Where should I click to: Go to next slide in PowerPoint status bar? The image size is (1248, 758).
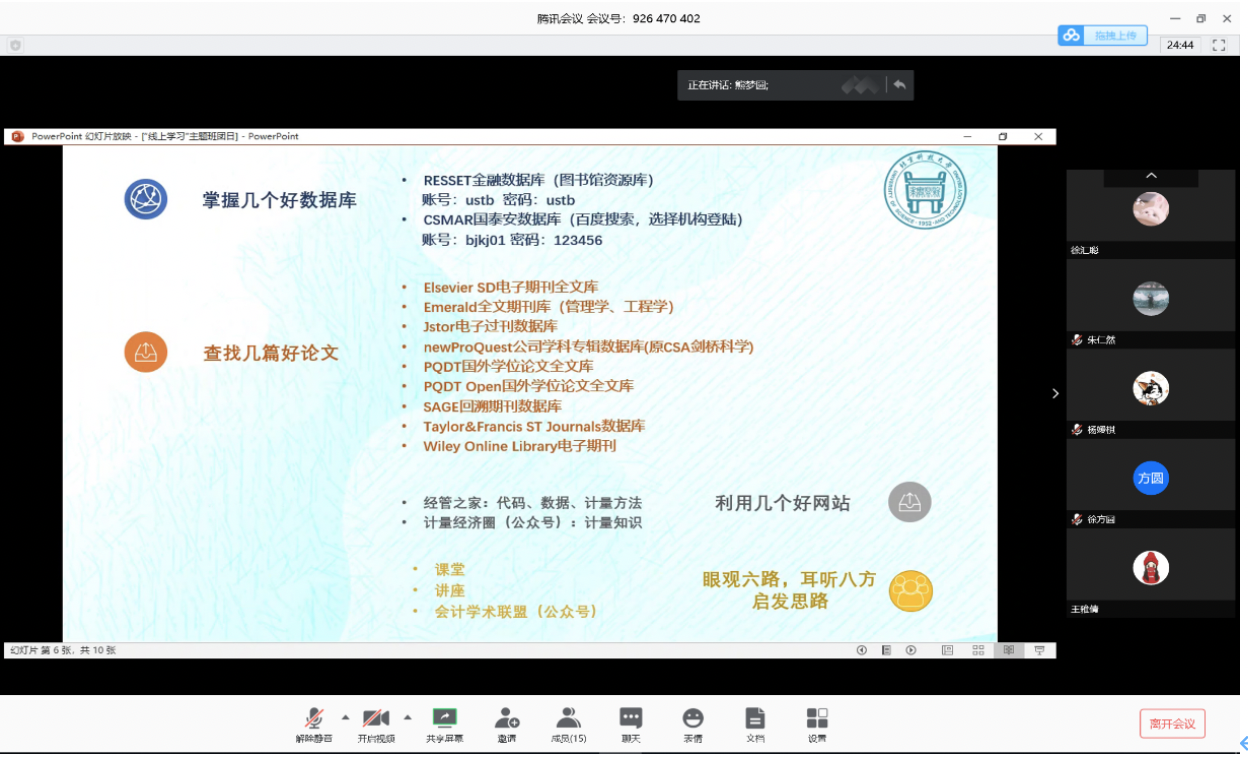[x=911, y=650]
